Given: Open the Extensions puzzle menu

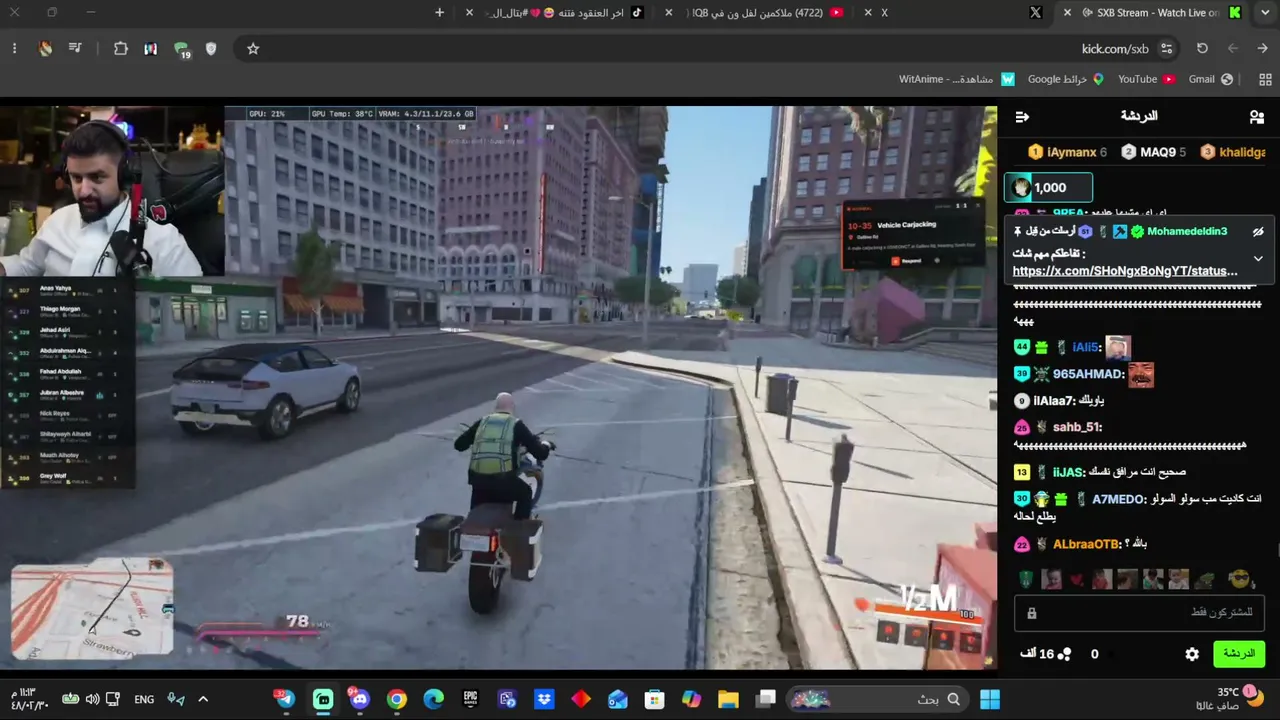Looking at the screenshot, I should pos(121,49).
